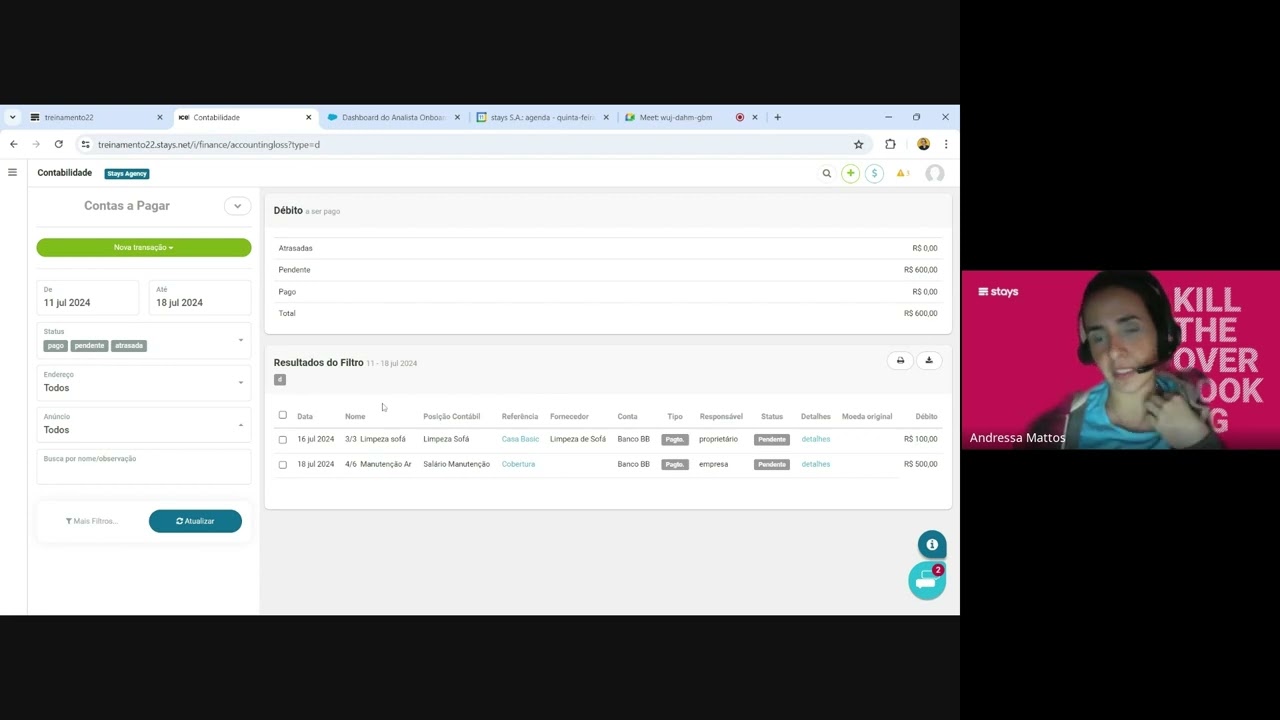Open the Nova transação dropdown
1280x720 pixels.
pos(144,247)
